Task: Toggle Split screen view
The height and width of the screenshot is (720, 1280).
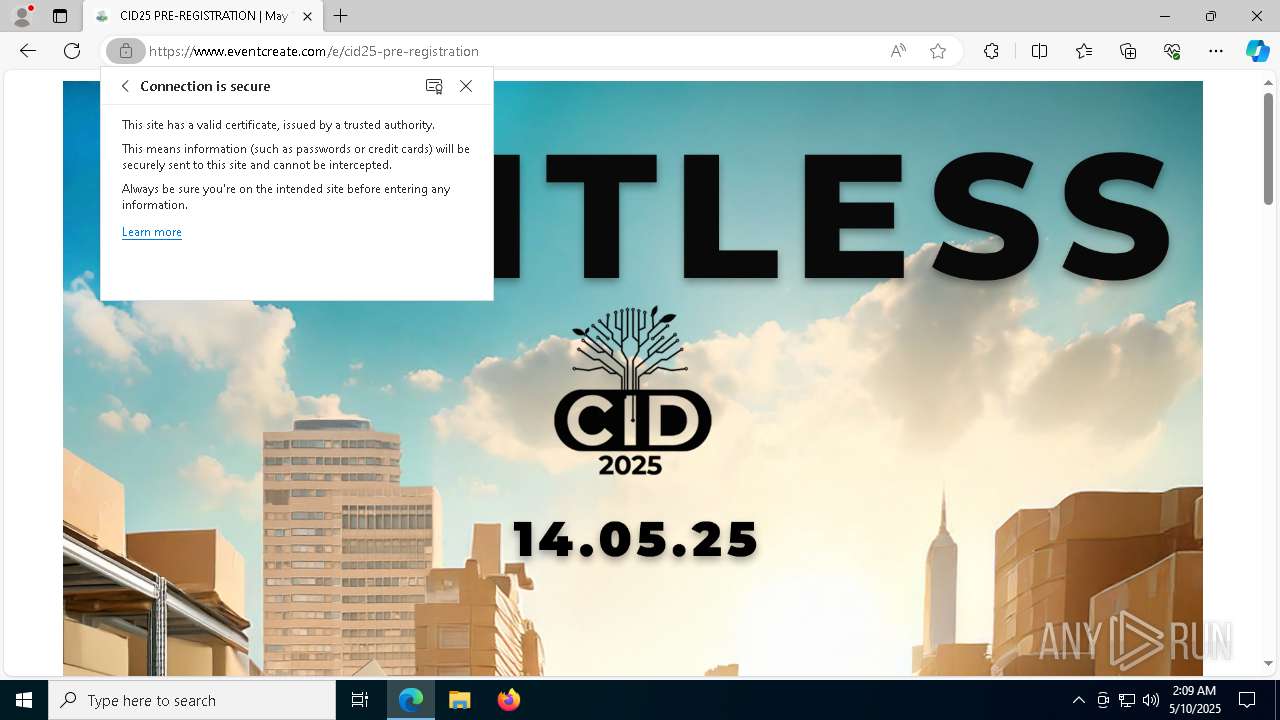Action: 1039,51
